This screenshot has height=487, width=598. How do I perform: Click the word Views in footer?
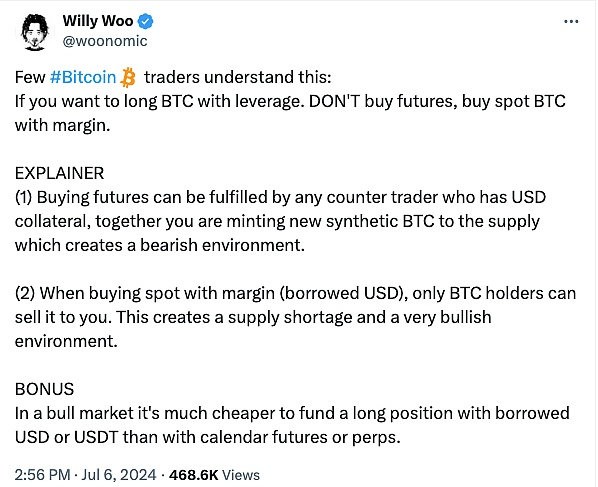click(241, 475)
